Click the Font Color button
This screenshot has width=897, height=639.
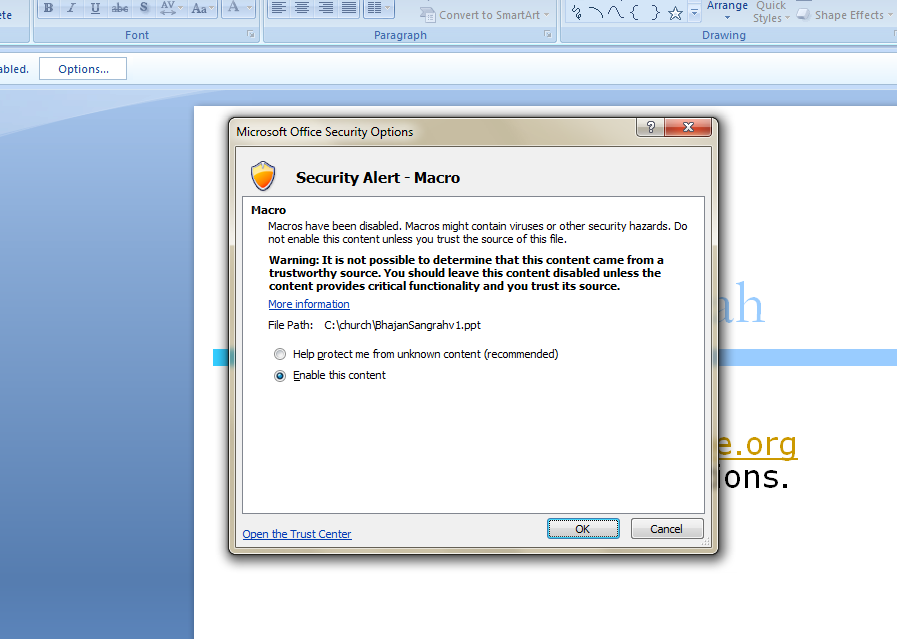pyautogui.click(x=233, y=8)
